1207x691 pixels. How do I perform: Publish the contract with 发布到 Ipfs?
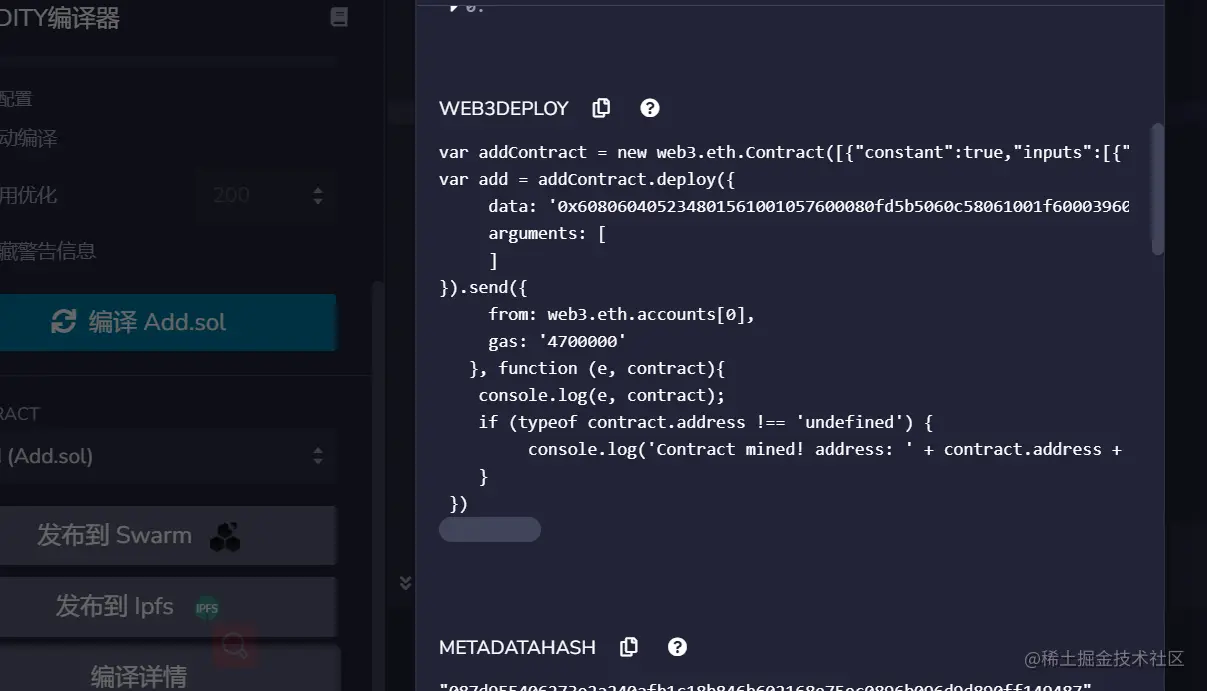click(167, 606)
